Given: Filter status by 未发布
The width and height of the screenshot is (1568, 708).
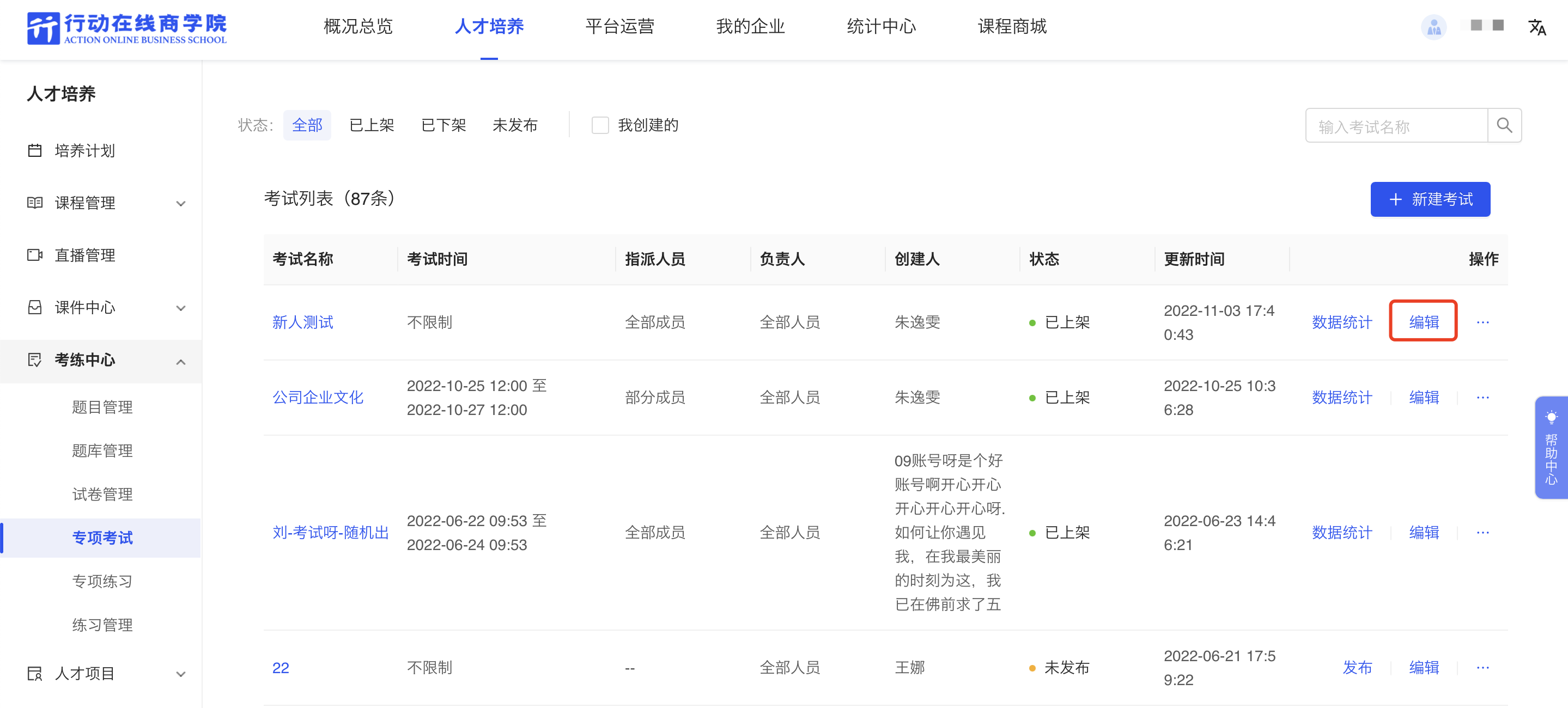Looking at the screenshot, I should coord(515,125).
